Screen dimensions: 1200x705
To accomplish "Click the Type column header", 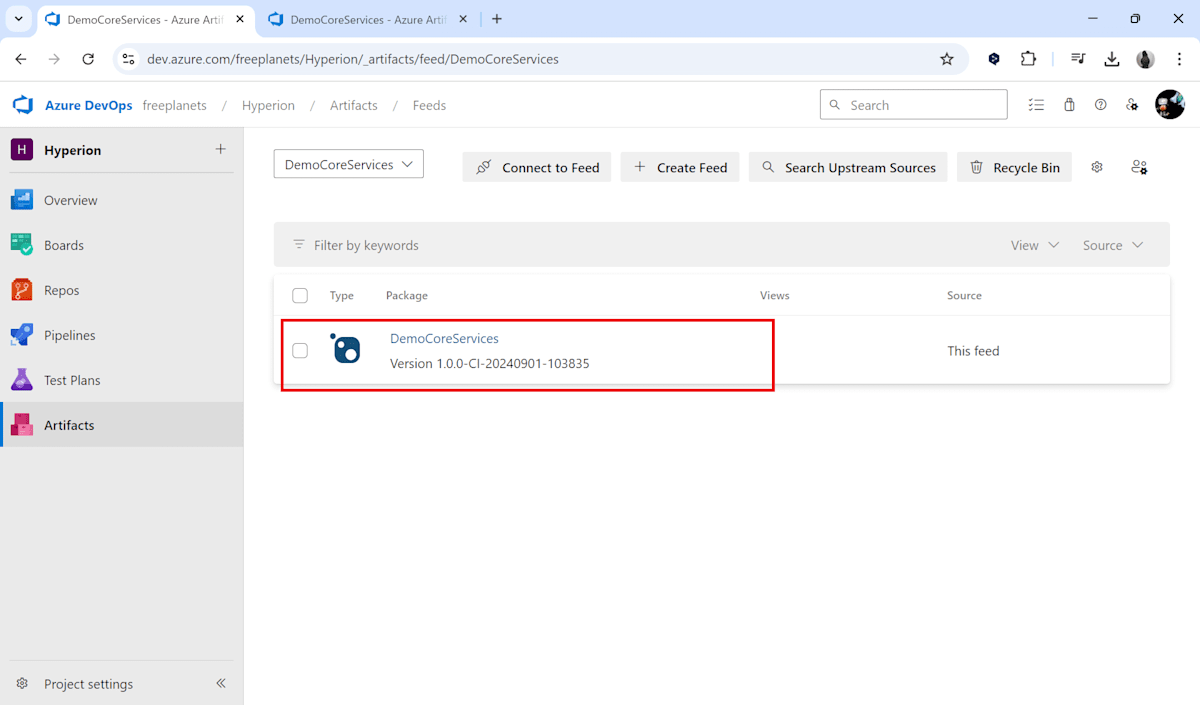I will coord(342,295).
